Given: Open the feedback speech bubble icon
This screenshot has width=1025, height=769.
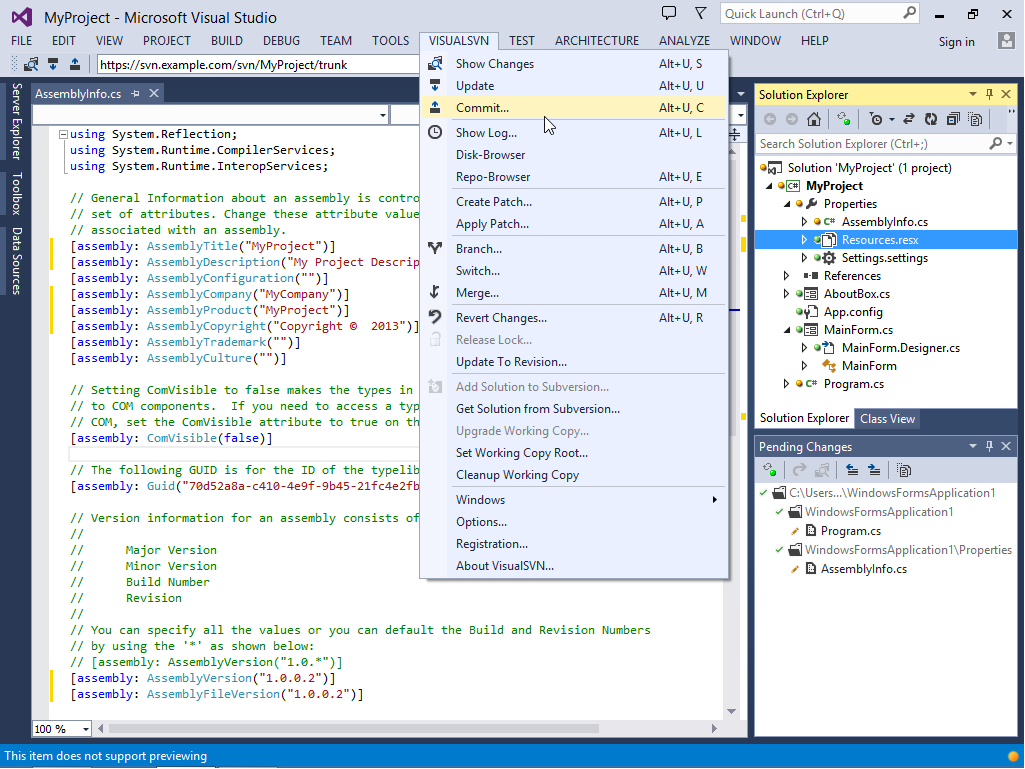Looking at the screenshot, I should point(669,13).
